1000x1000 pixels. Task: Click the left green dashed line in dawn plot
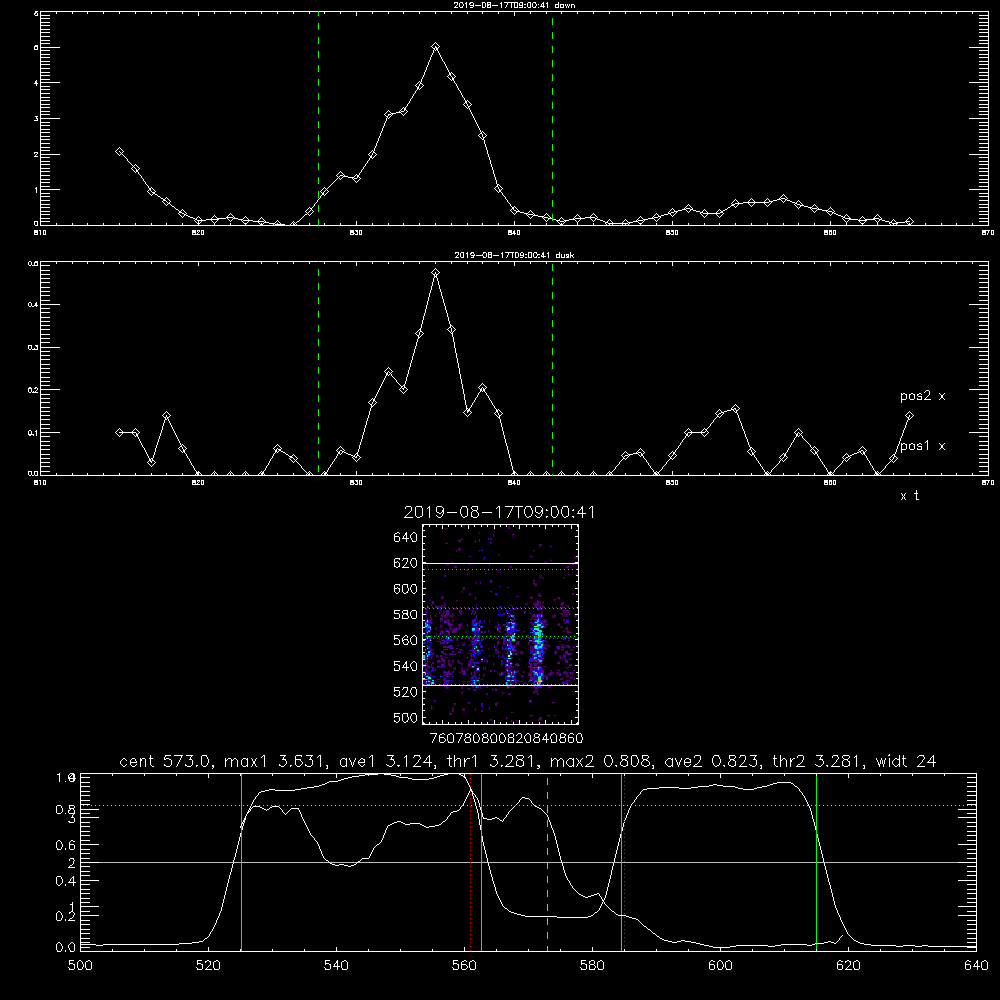(318, 119)
